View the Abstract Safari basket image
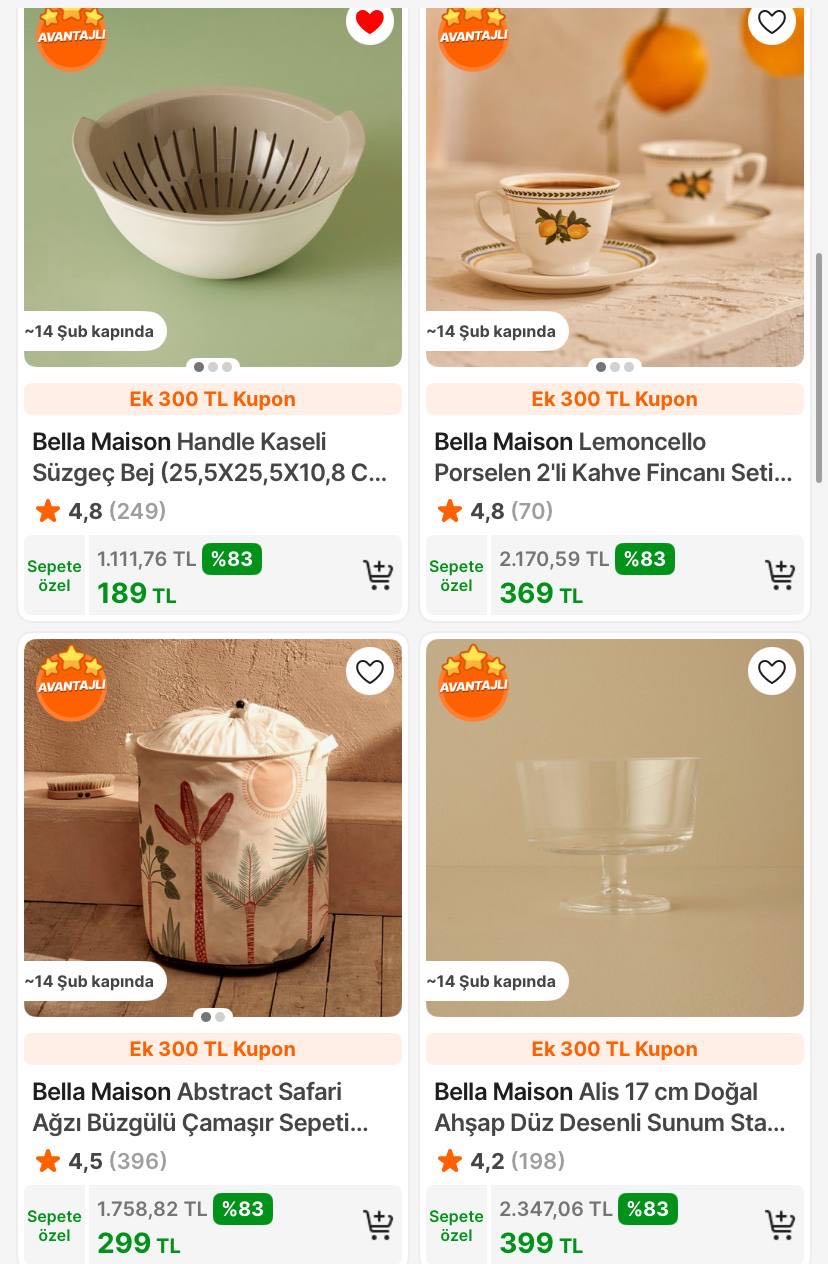828x1264 pixels. pos(213,828)
